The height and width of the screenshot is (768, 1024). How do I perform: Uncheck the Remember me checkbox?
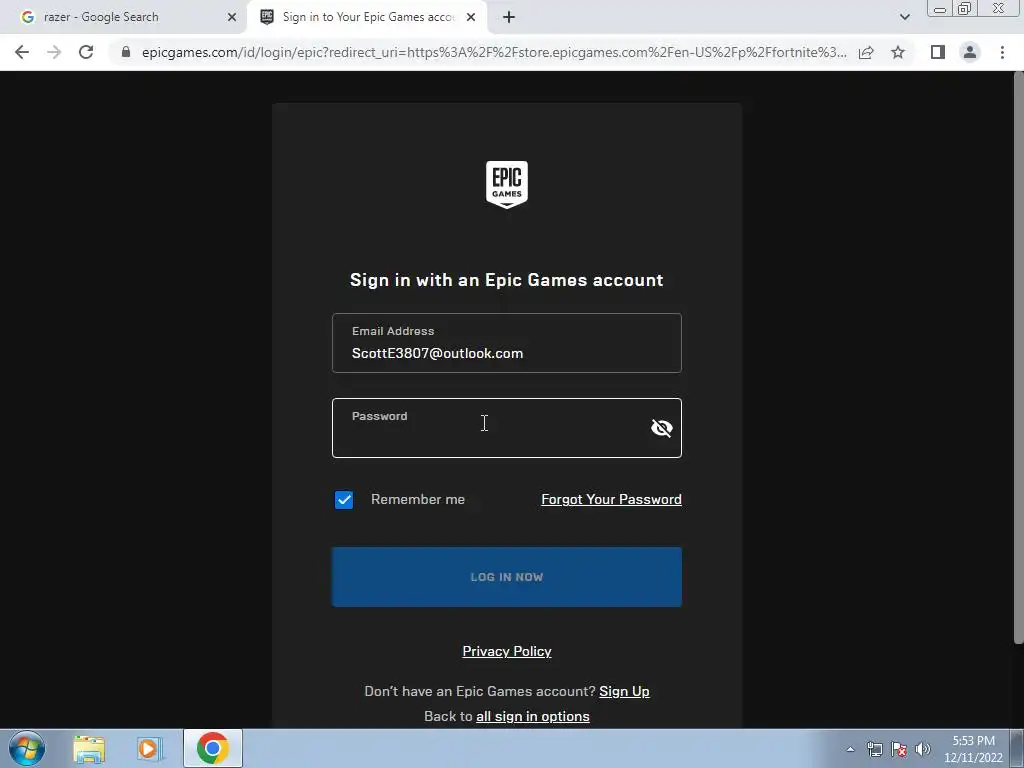coord(344,500)
